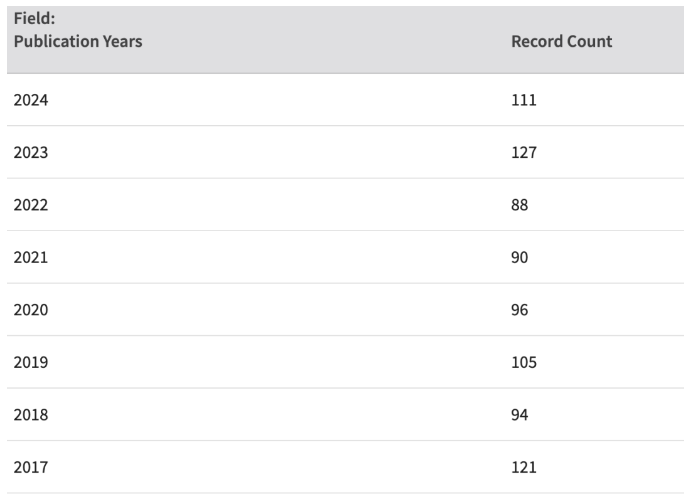Click record count 96 for 2020
The width and height of the screenshot is (692, 499).
click(519, 310)
